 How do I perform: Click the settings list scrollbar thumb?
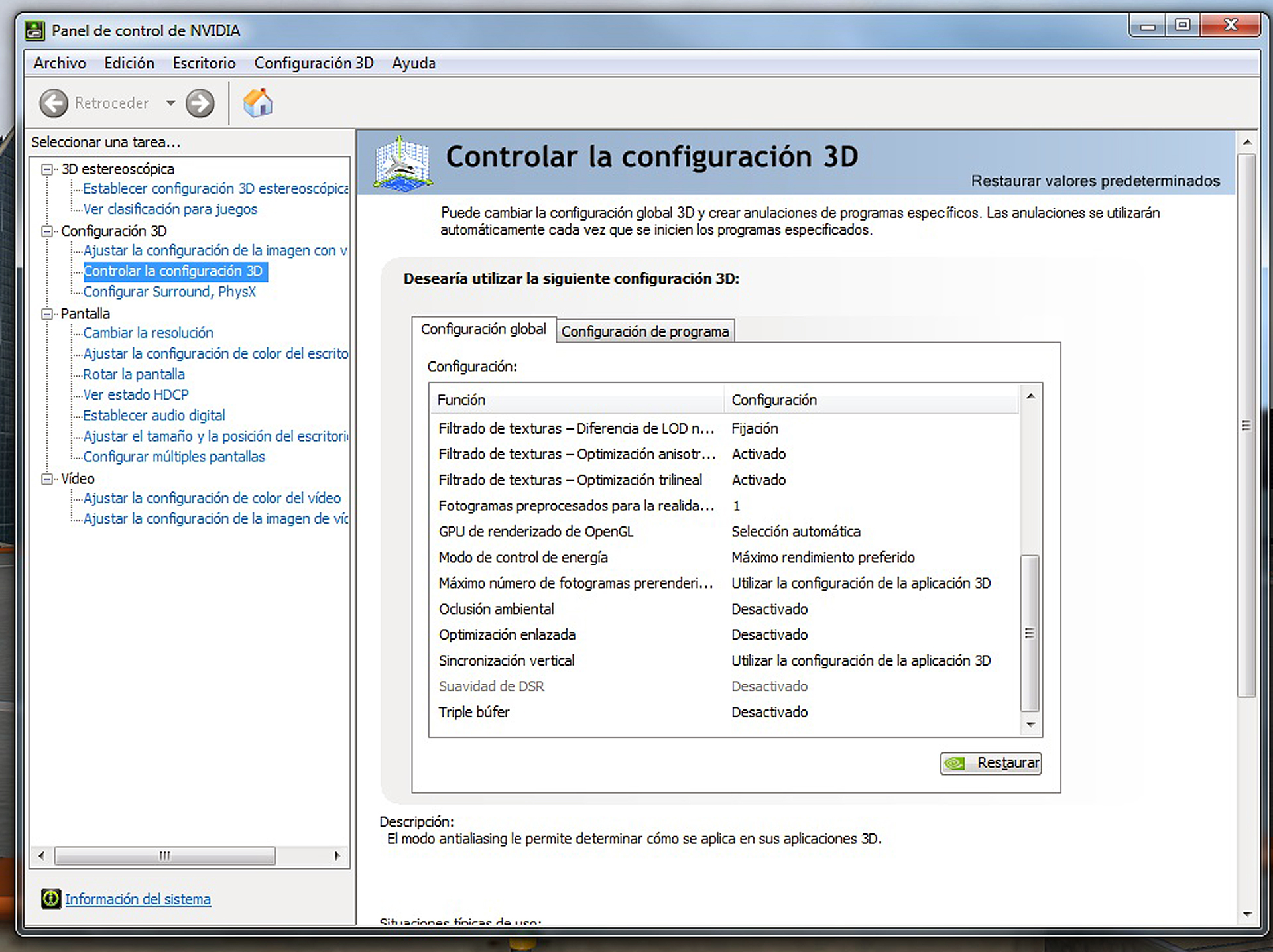coord(1030,633)
